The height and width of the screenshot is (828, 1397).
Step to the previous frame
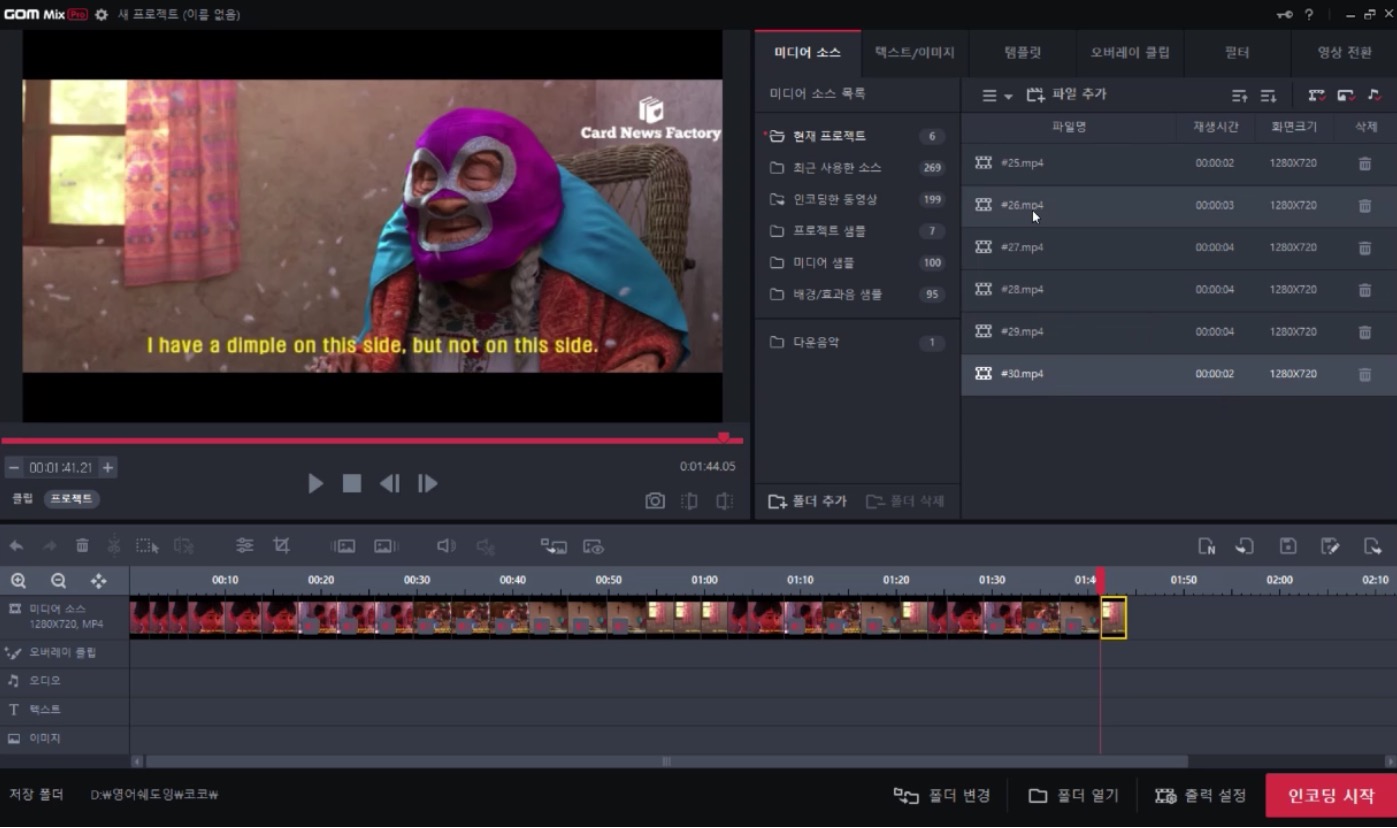389,484
